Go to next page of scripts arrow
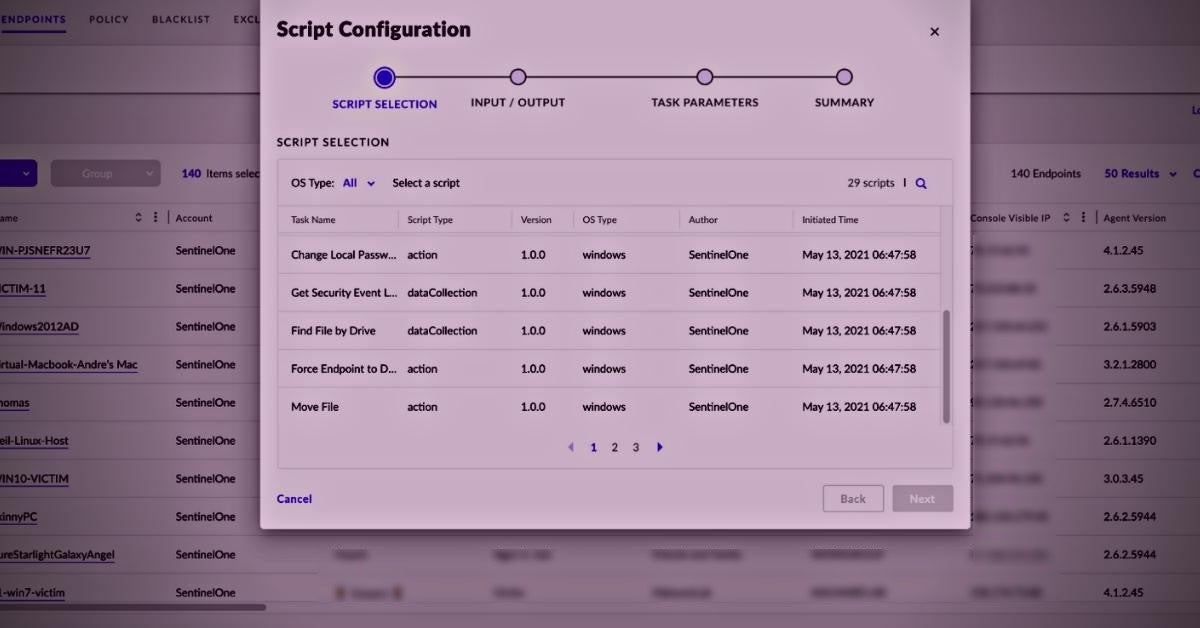Image resolution: width=1200 pixels, height=628 pixels. tap(660, 448)
